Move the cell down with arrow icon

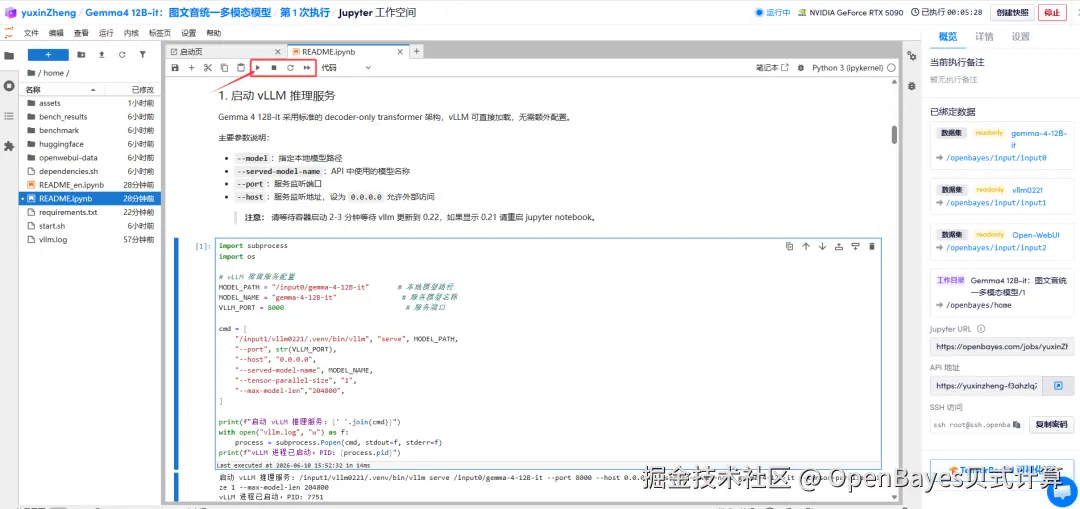(x=822, y=247)
